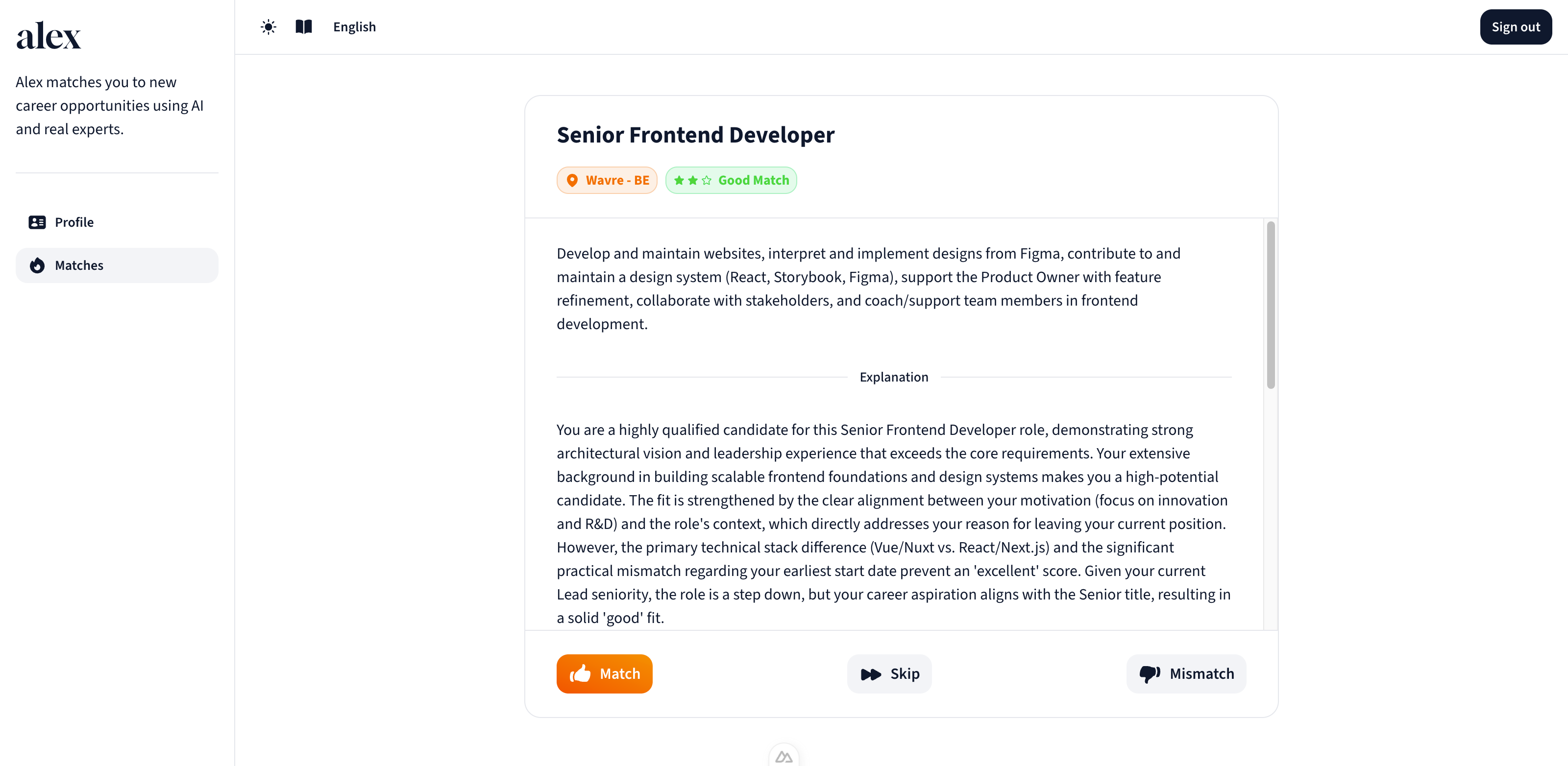
Task: Click the alex logo
Action: click(x=49, y=36)
